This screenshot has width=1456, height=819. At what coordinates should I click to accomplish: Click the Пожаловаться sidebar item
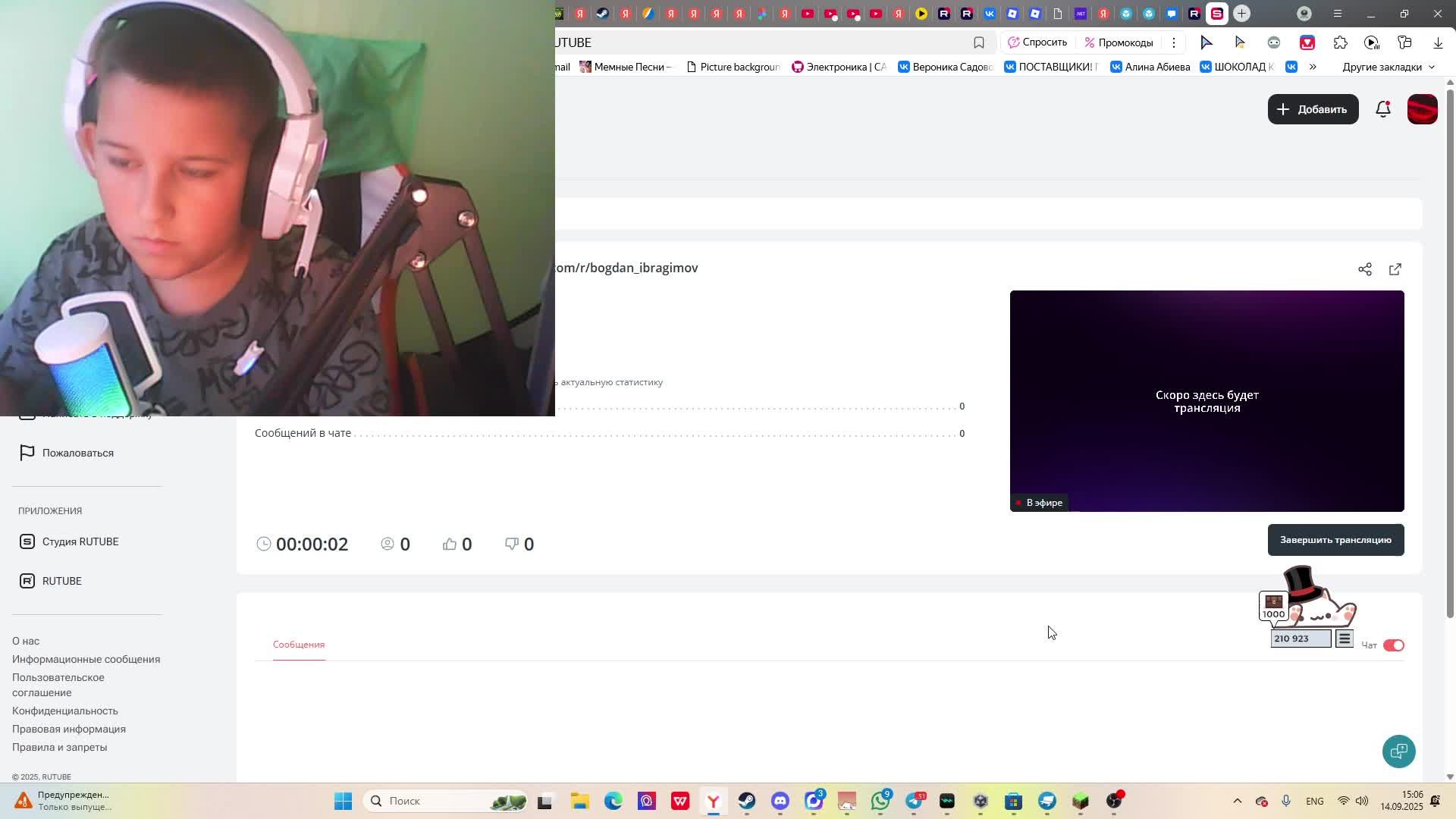pyautogui.click(x=77, y=453)
